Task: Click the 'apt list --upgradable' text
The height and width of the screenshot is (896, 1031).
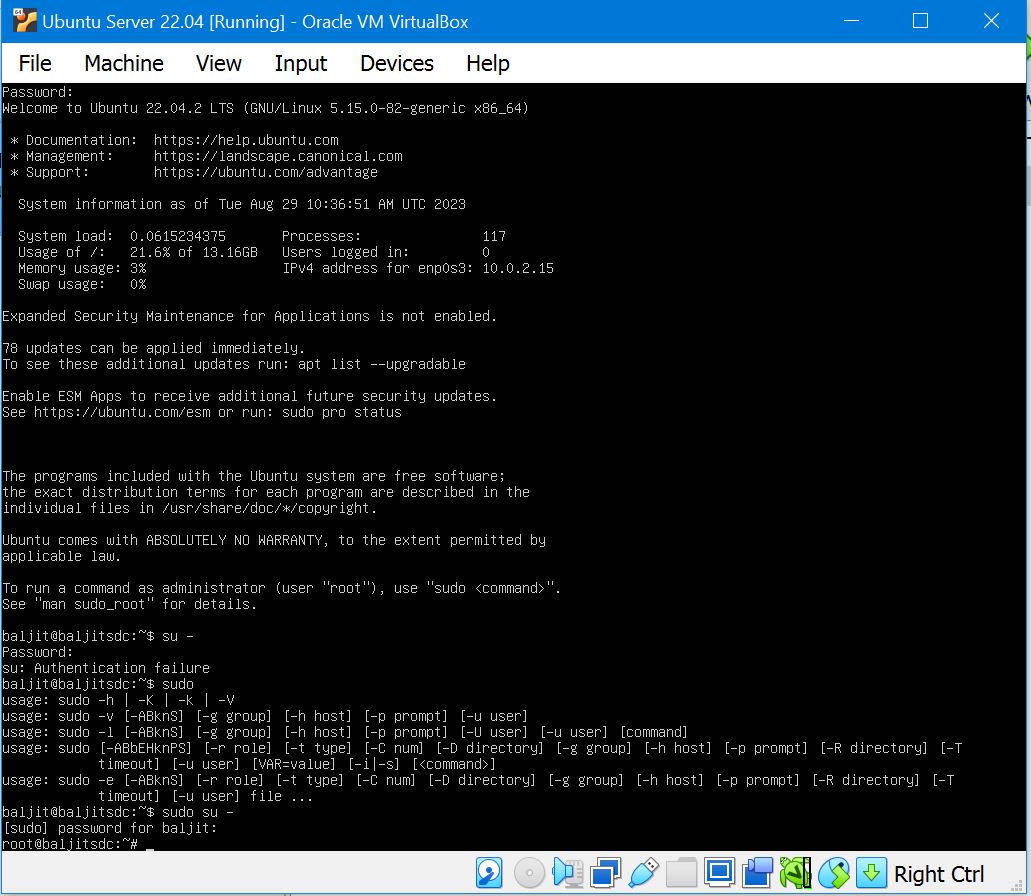Action: [x=381, y=364]
